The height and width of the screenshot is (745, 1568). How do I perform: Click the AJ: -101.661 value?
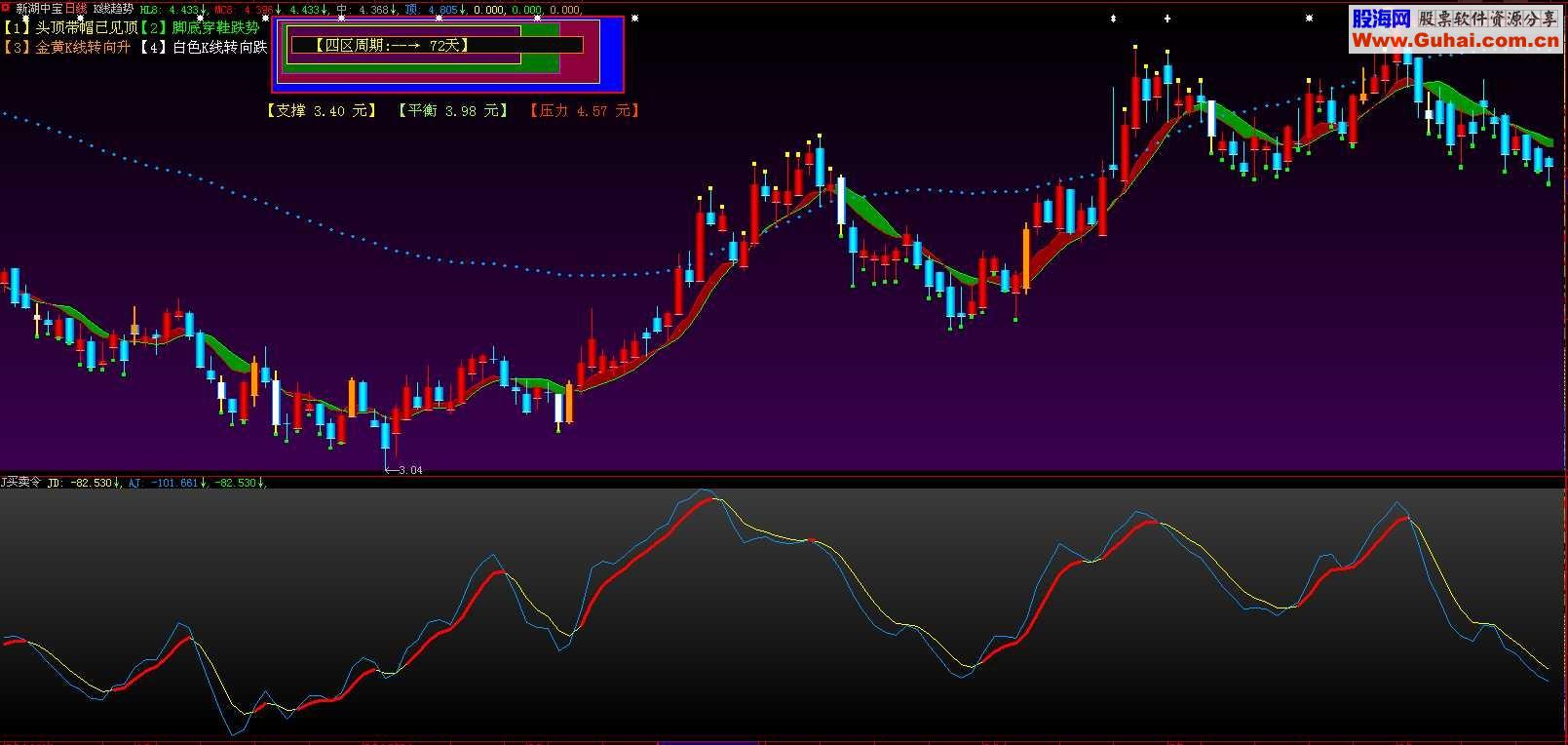point(168,483)
